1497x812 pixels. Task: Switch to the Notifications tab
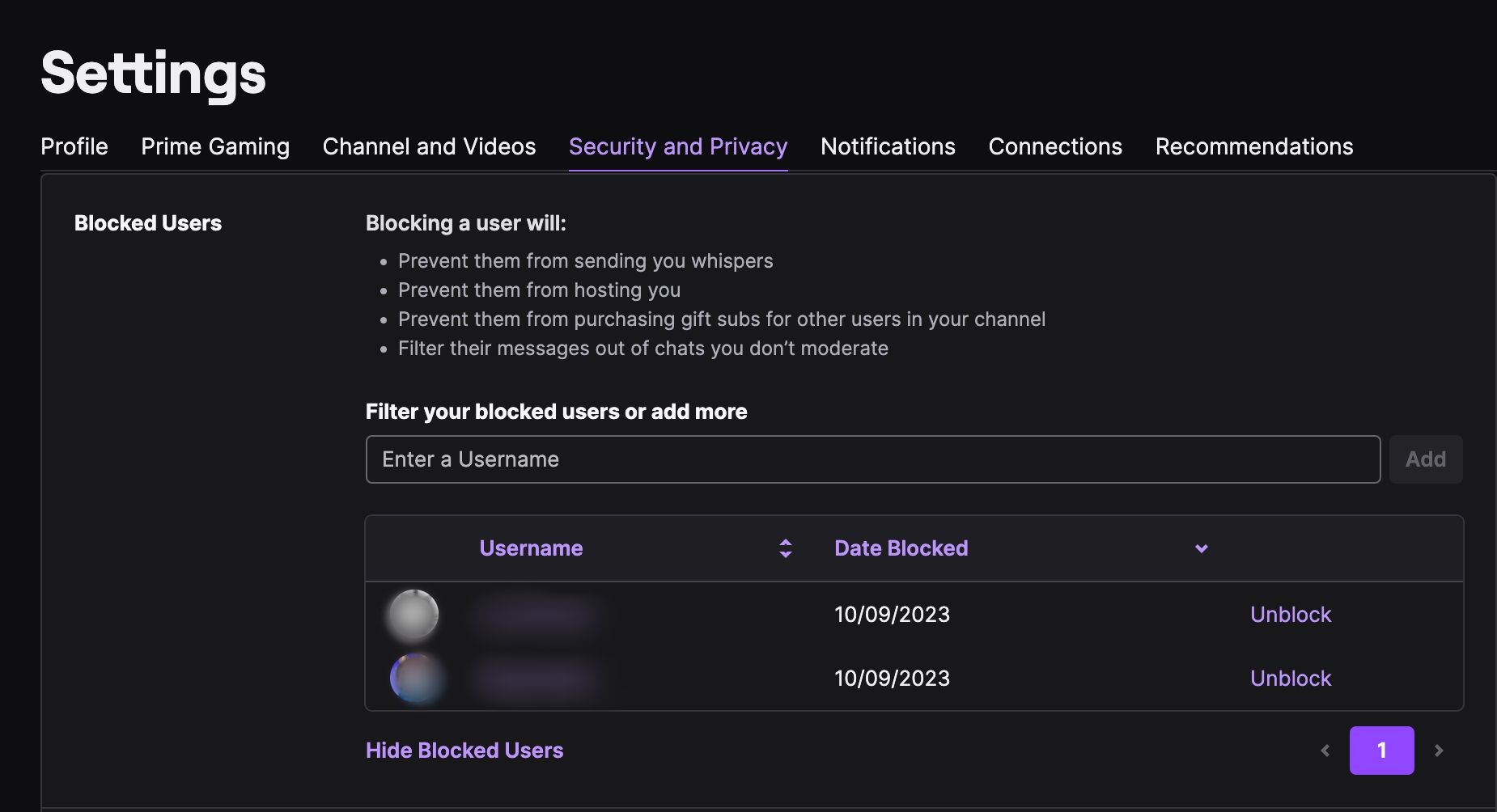(x=887, y=146)
